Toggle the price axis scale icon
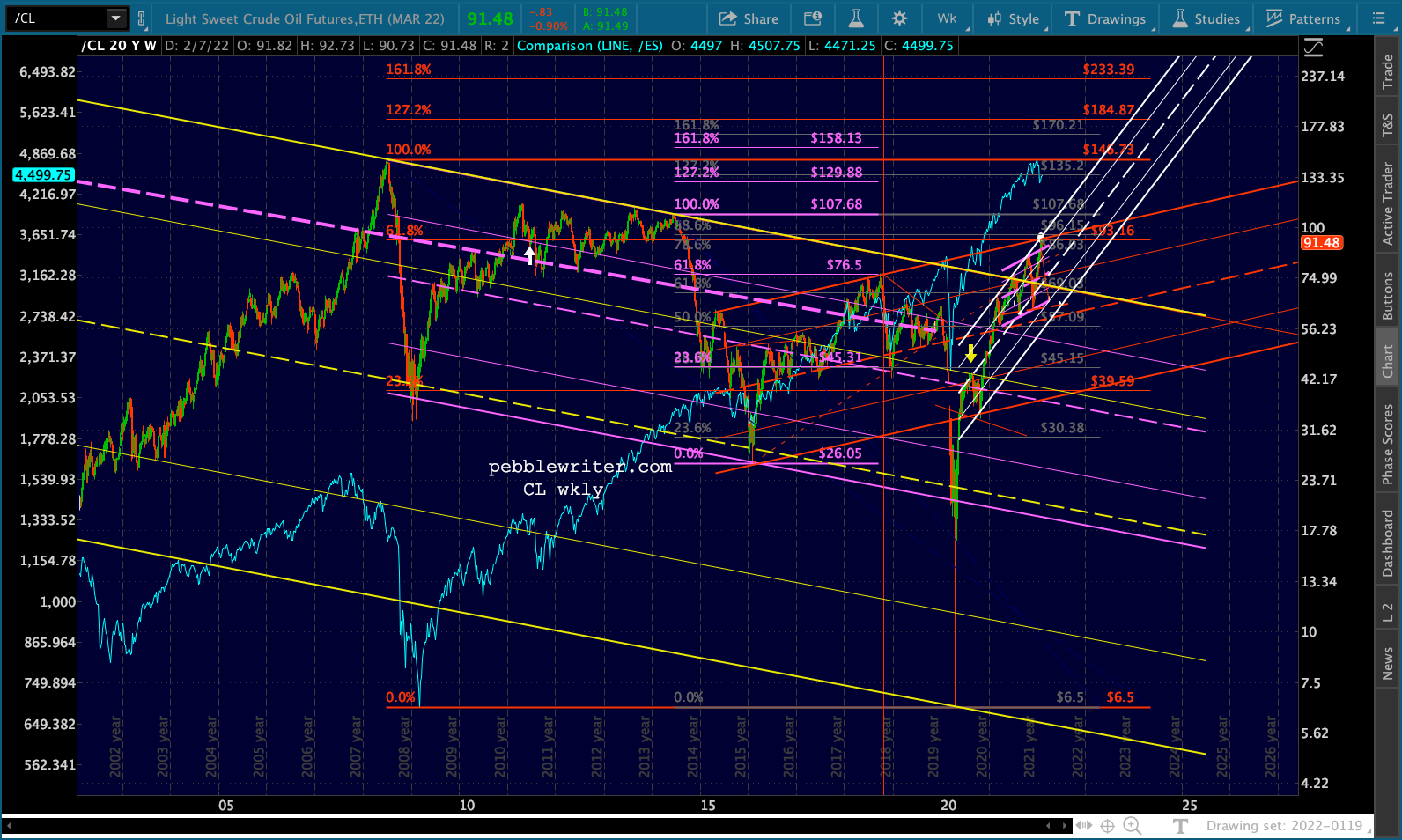Viewport: 1402px width, 840px height. pyautogui.click(x=1313, y=47)
